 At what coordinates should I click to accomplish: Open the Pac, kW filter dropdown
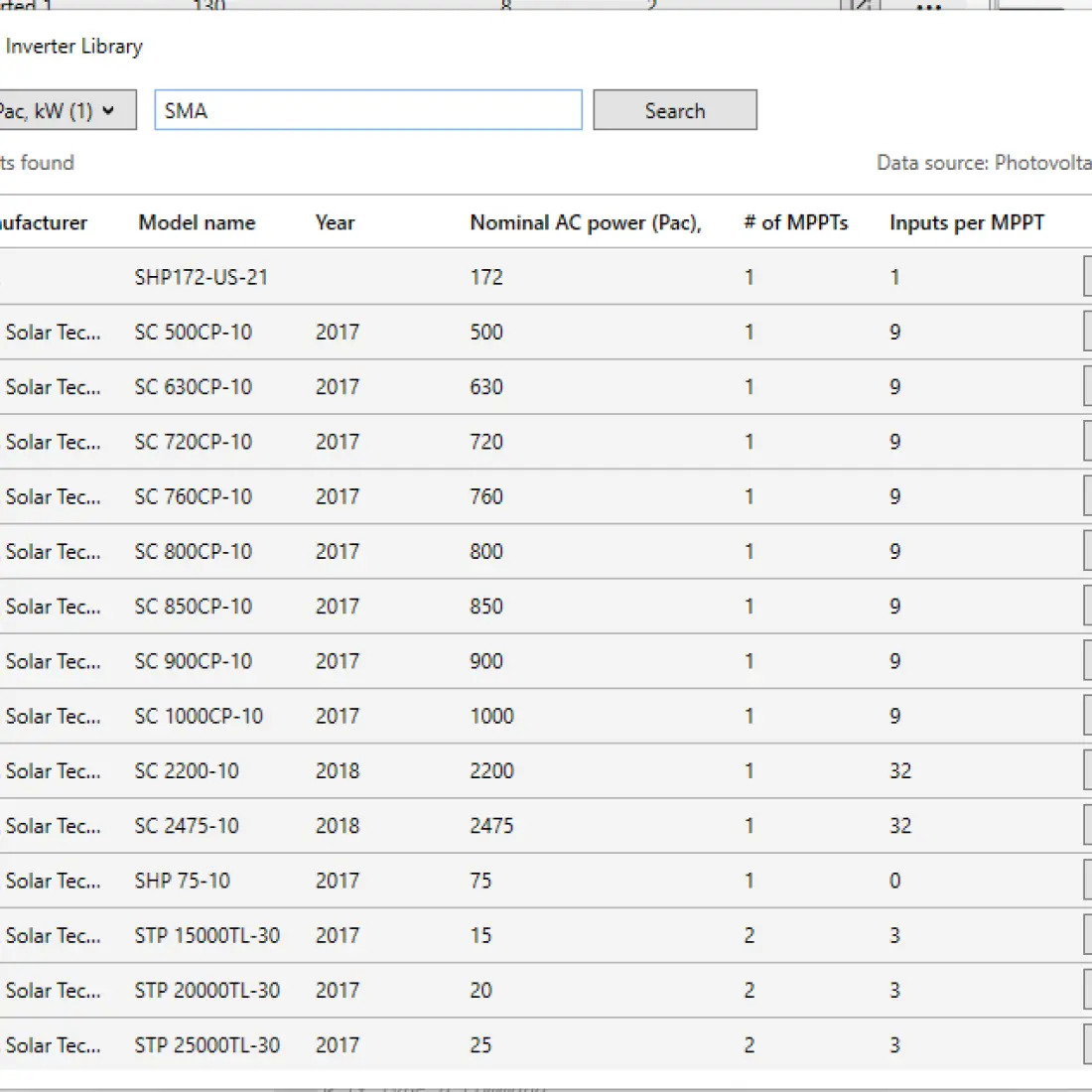click(64, 110)
